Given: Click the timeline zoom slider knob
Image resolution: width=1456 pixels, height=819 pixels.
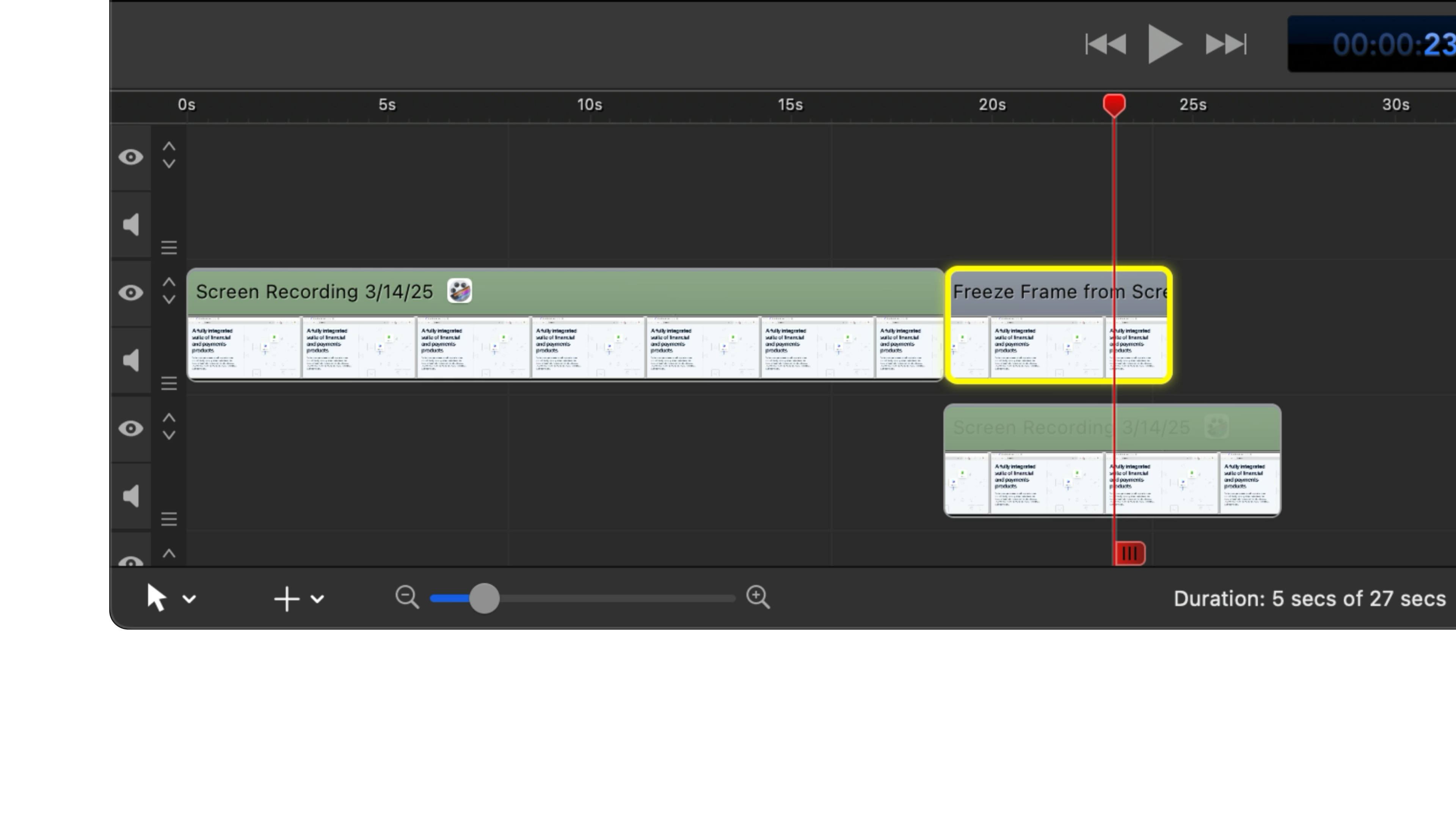Looking at the screenshot, I should [x=484, y=598].
